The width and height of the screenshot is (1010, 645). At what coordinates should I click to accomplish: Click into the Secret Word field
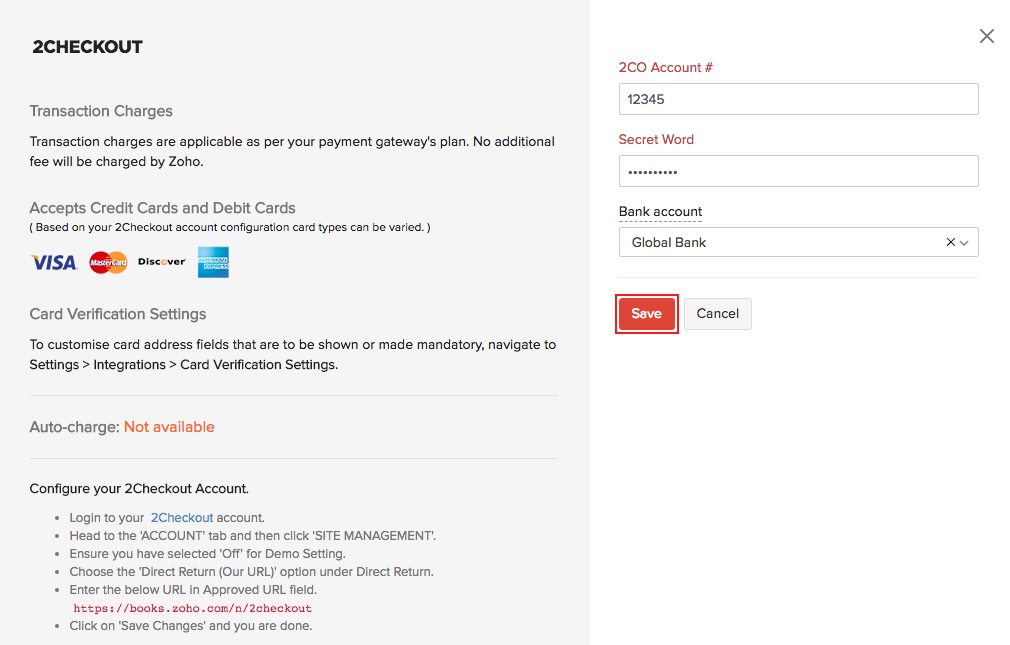(798, 171)
